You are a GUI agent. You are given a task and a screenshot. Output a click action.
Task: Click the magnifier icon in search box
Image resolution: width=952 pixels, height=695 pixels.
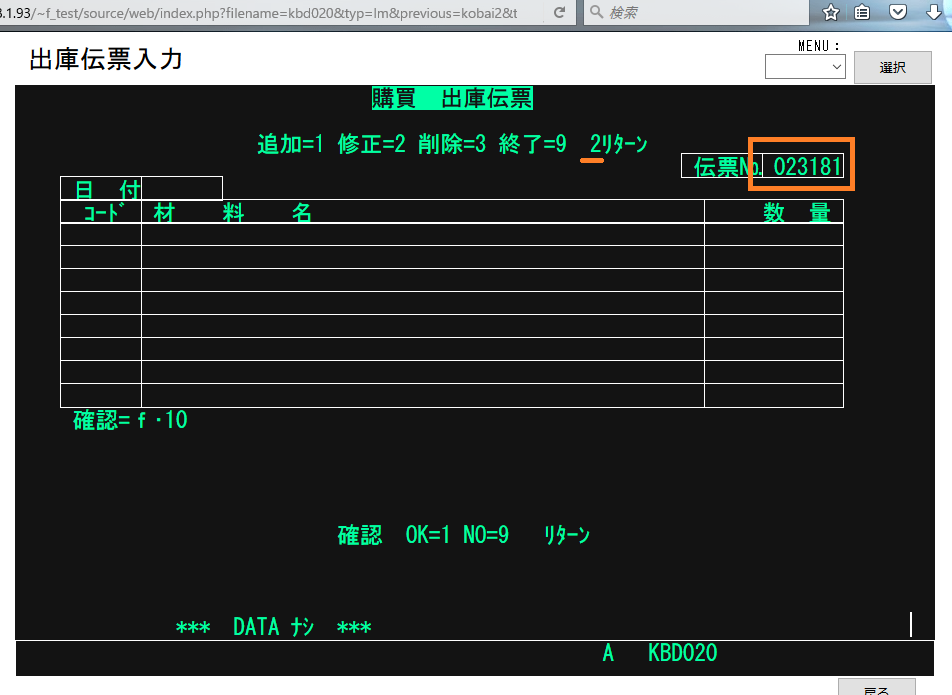(596, 13)
